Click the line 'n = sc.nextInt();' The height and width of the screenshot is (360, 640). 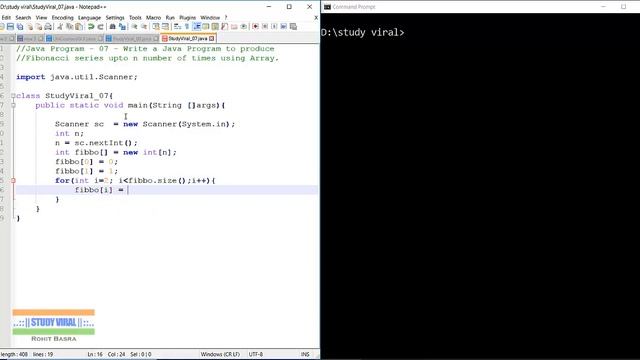96,143
